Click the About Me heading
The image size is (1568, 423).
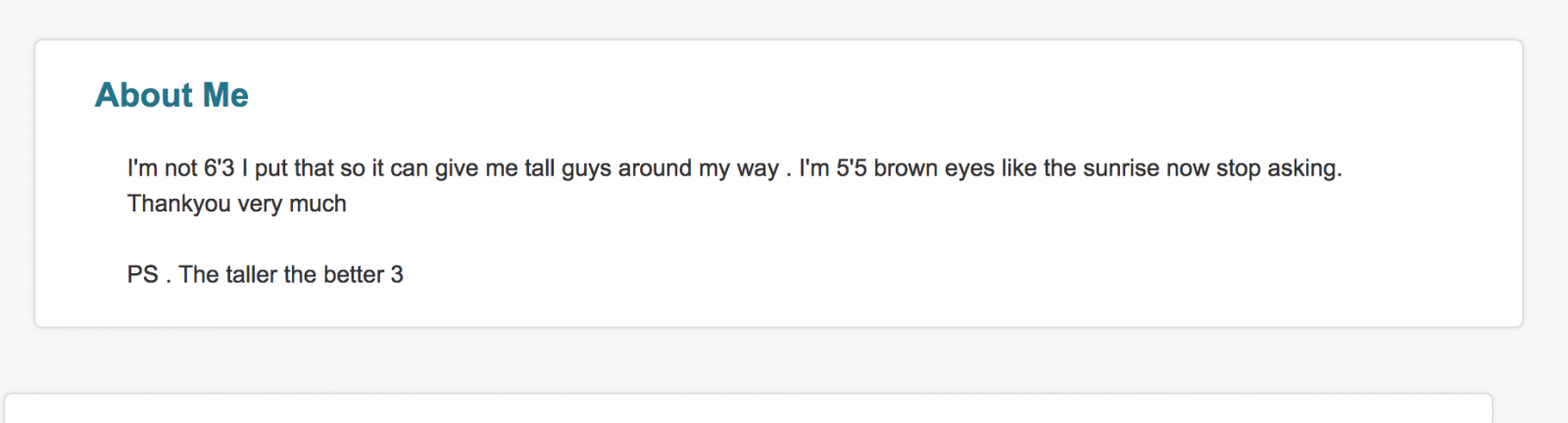pos(171,95)
